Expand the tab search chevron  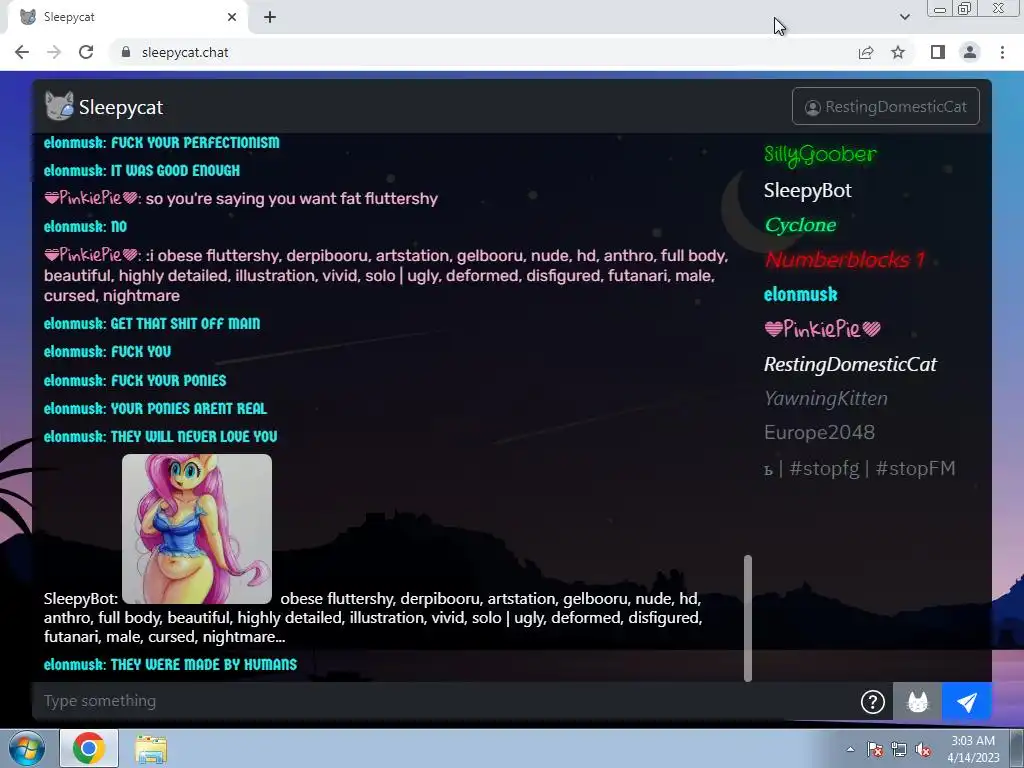[904, 17]
